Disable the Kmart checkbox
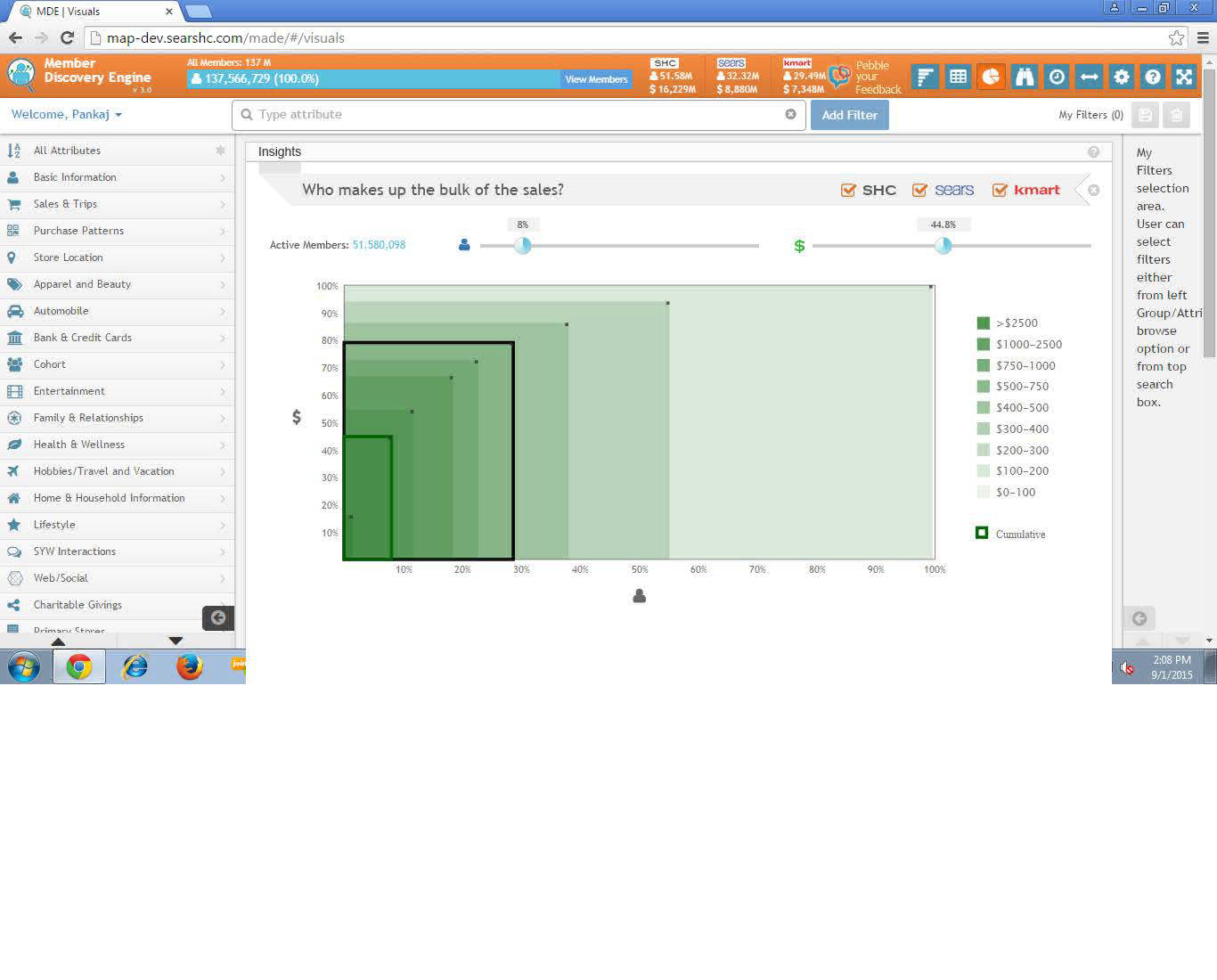This screenshot has width=1217, height=980. (1000, 190)
